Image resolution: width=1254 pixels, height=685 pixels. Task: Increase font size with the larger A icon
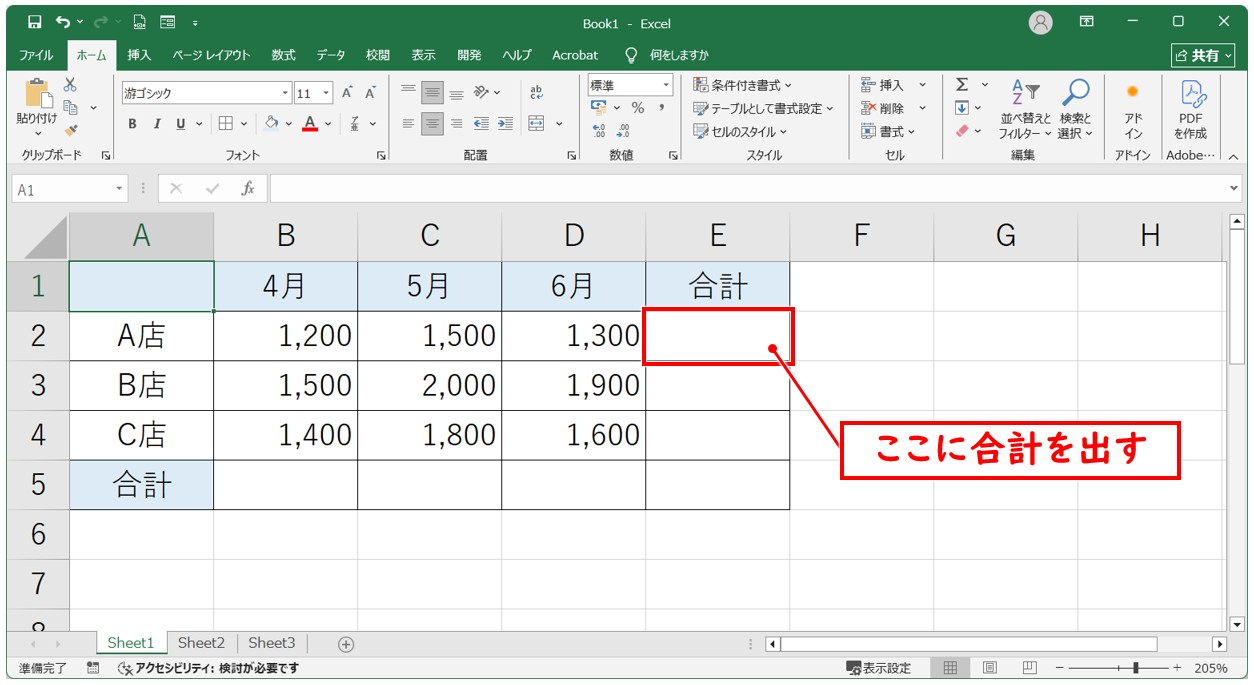click(x=347, y=93)
